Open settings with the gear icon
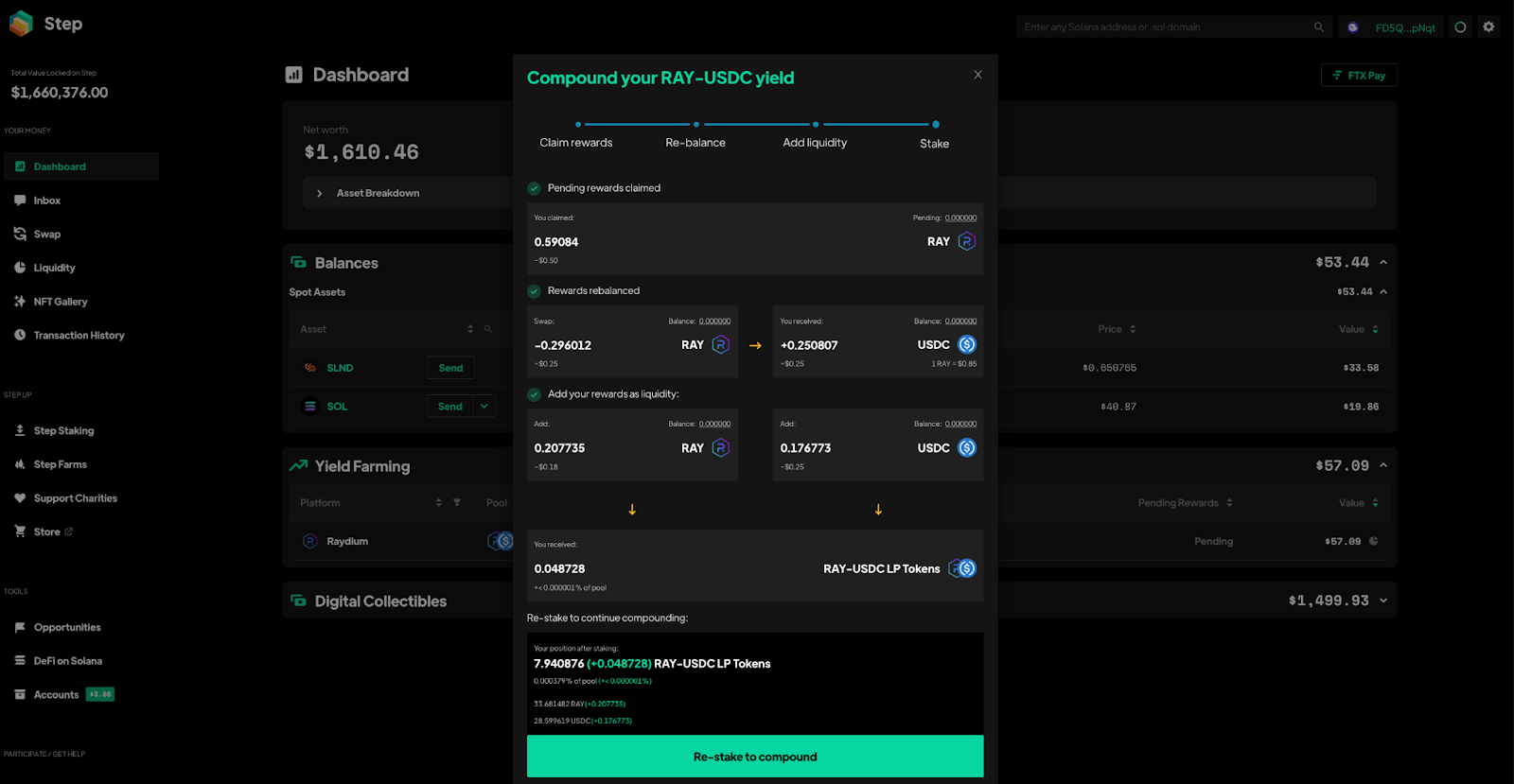This screenshot has height=784, width=1514. pos(1488,26)
